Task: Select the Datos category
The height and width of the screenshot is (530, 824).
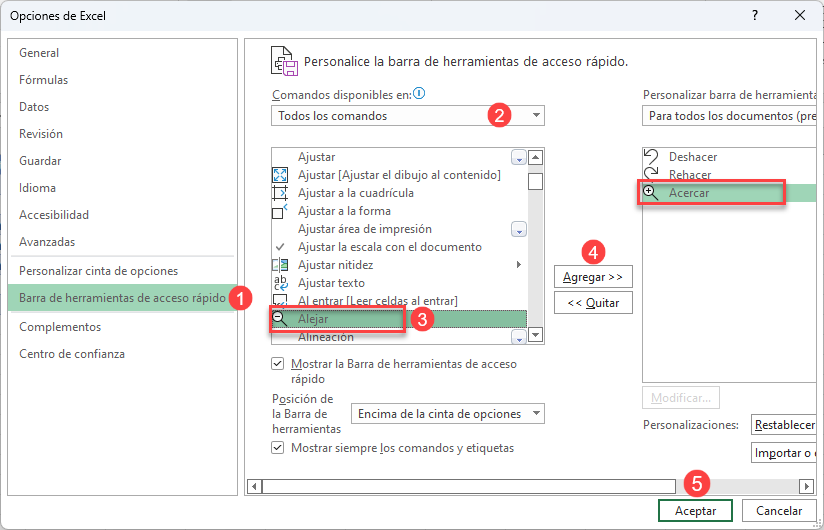Action: [x=122, y=107]
